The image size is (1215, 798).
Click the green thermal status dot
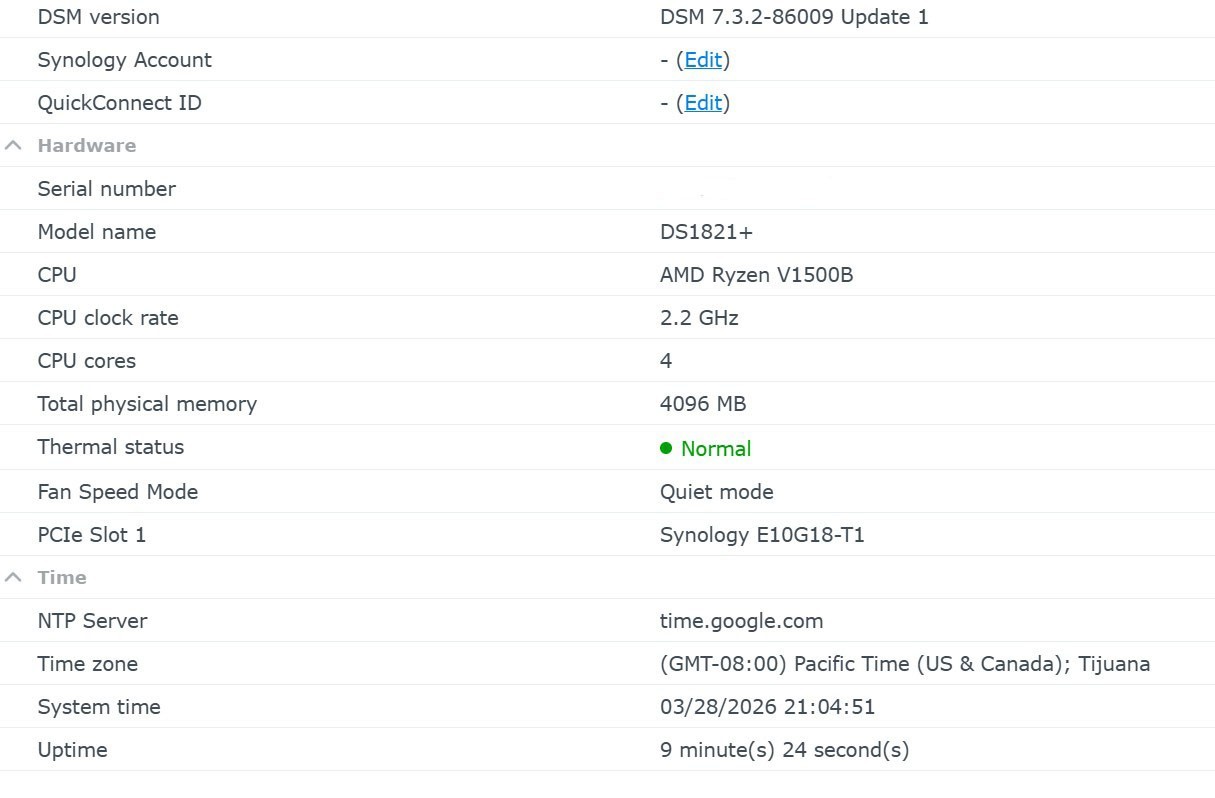666,449
